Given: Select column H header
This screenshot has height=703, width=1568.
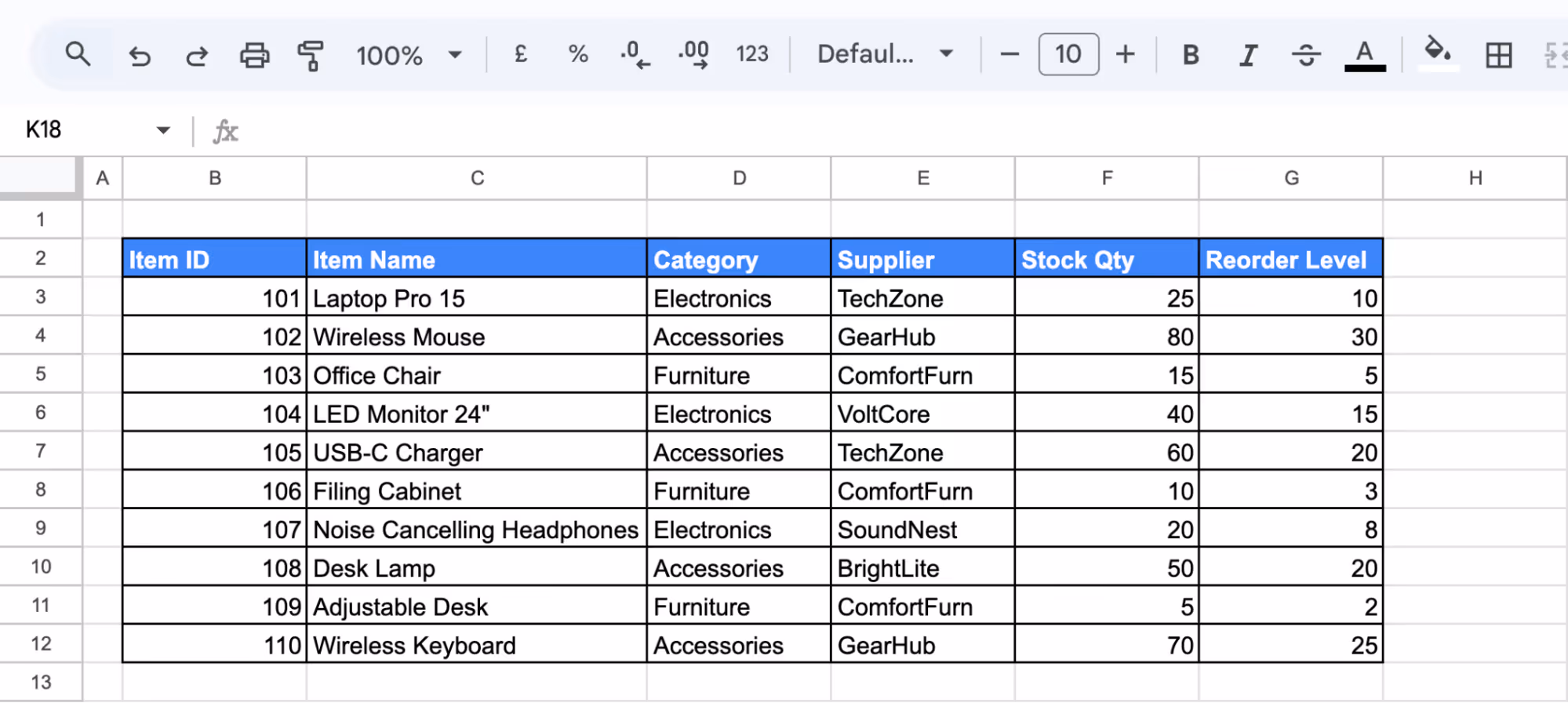Looking at the screenshot, I should click(1475, 178).
